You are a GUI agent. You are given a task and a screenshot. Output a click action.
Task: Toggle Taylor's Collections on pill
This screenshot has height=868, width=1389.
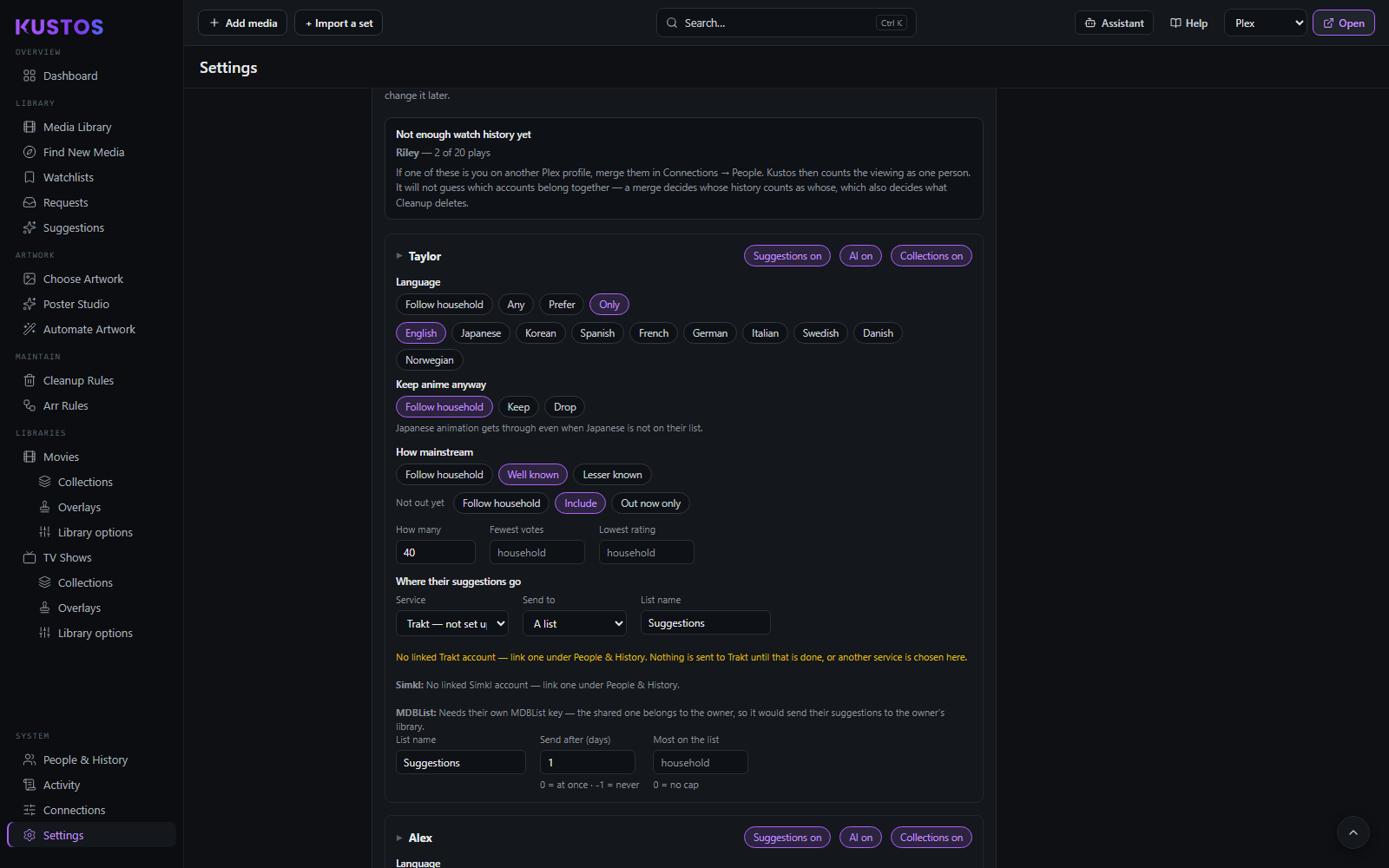click(x=931, y=256)
